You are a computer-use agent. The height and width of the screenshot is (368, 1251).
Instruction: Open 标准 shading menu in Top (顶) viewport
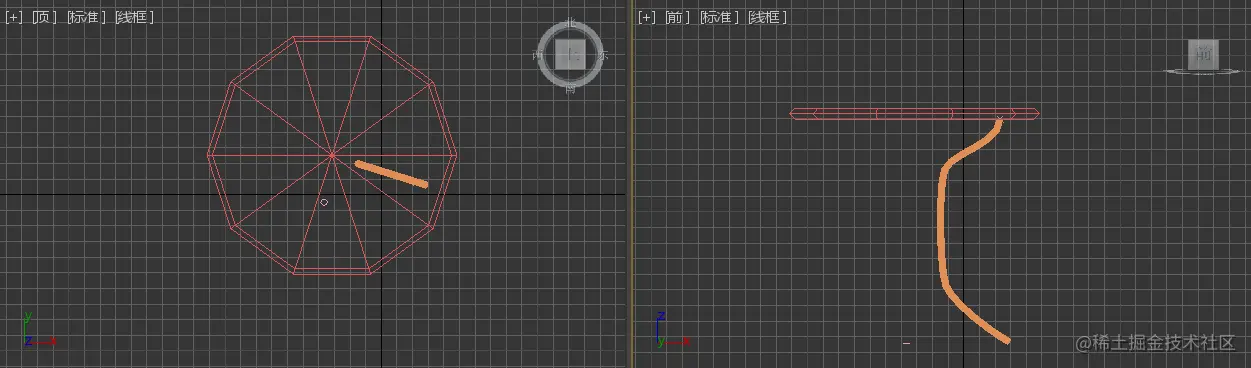85,17
